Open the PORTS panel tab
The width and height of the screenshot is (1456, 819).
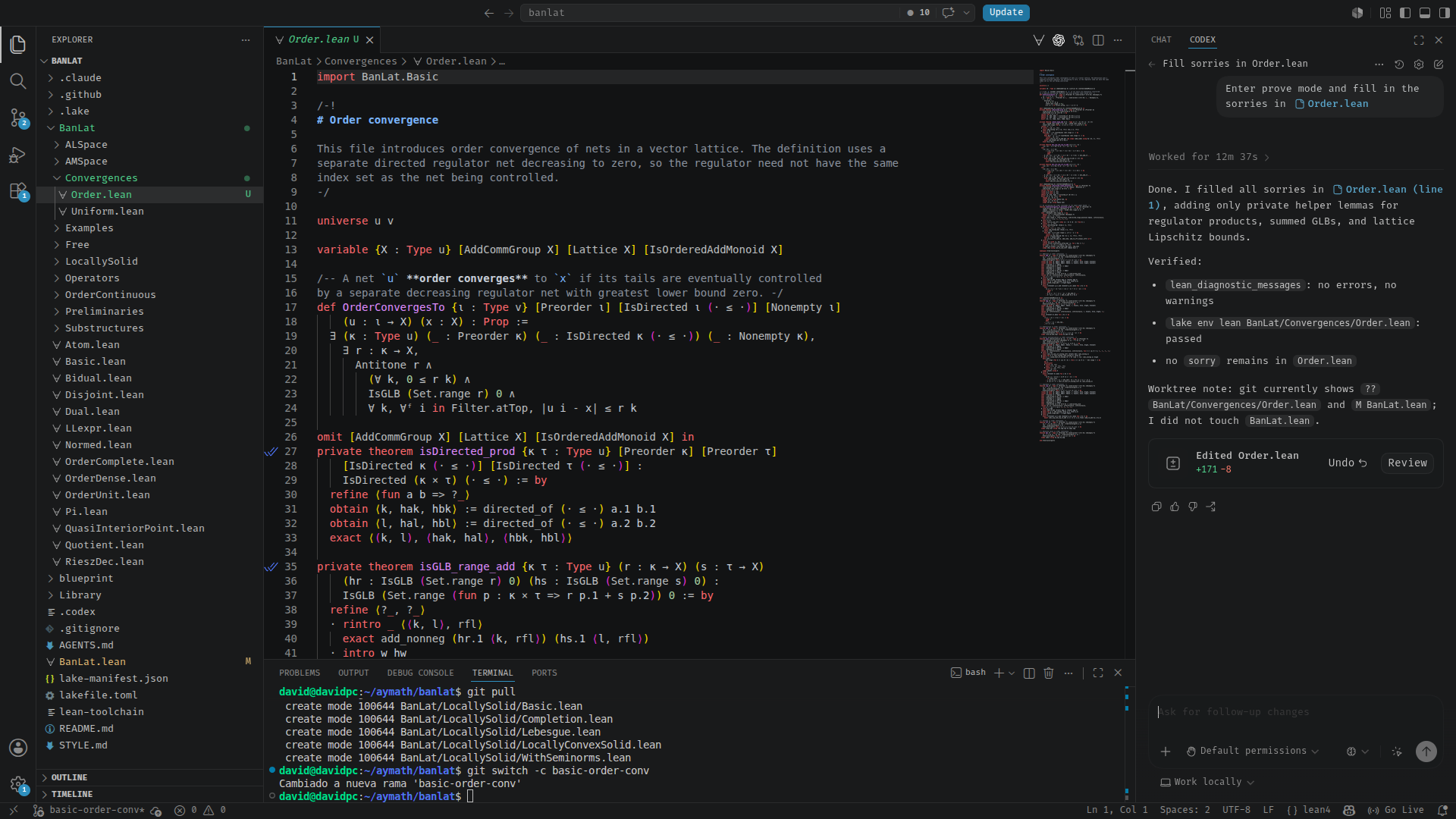[544, 673]
